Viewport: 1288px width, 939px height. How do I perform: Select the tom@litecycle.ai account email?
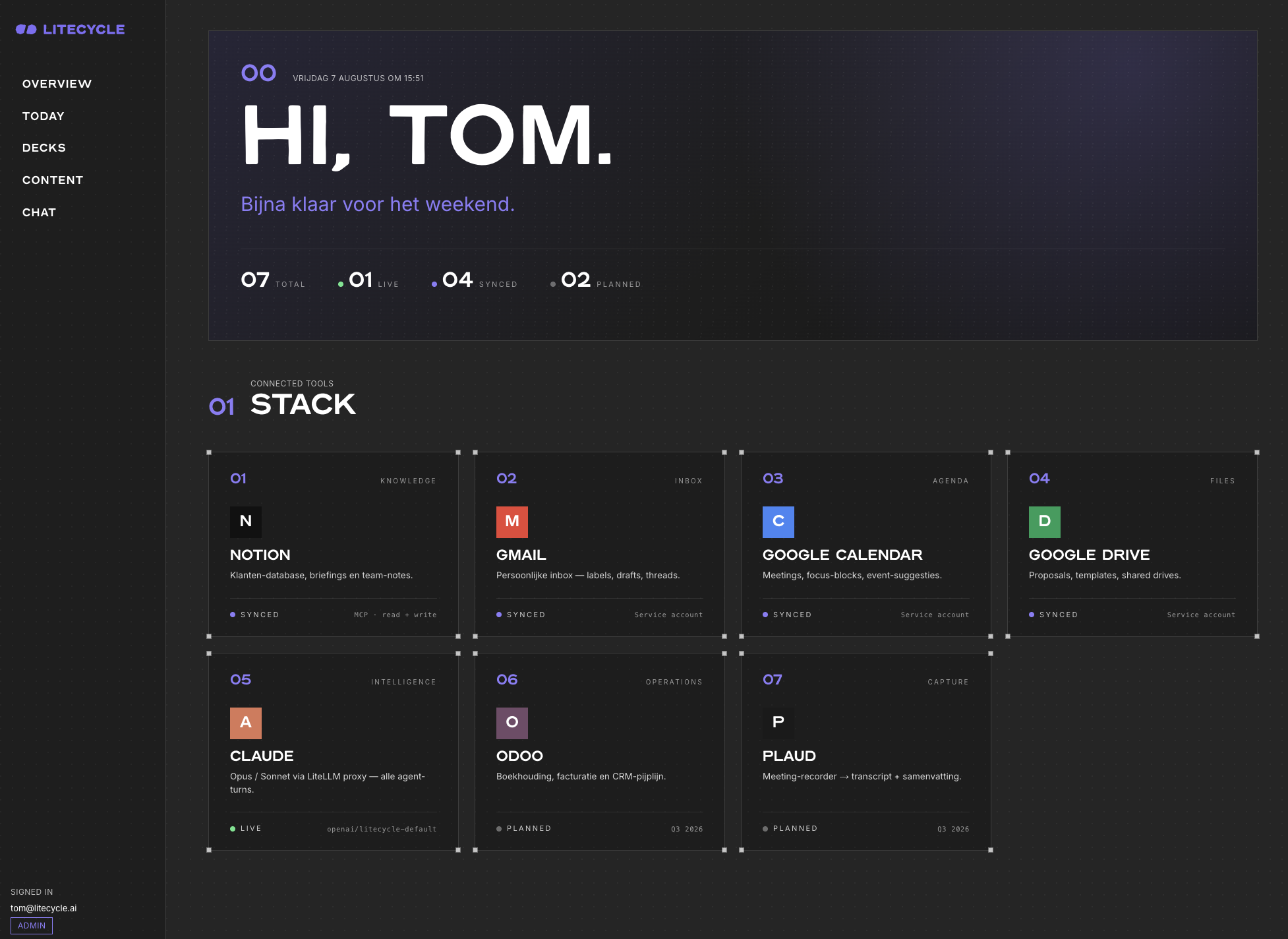click(44, 908)
